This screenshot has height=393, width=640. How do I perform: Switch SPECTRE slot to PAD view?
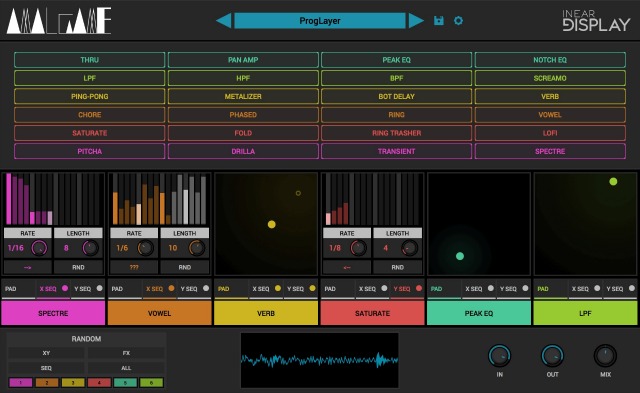tap(19, 289)
